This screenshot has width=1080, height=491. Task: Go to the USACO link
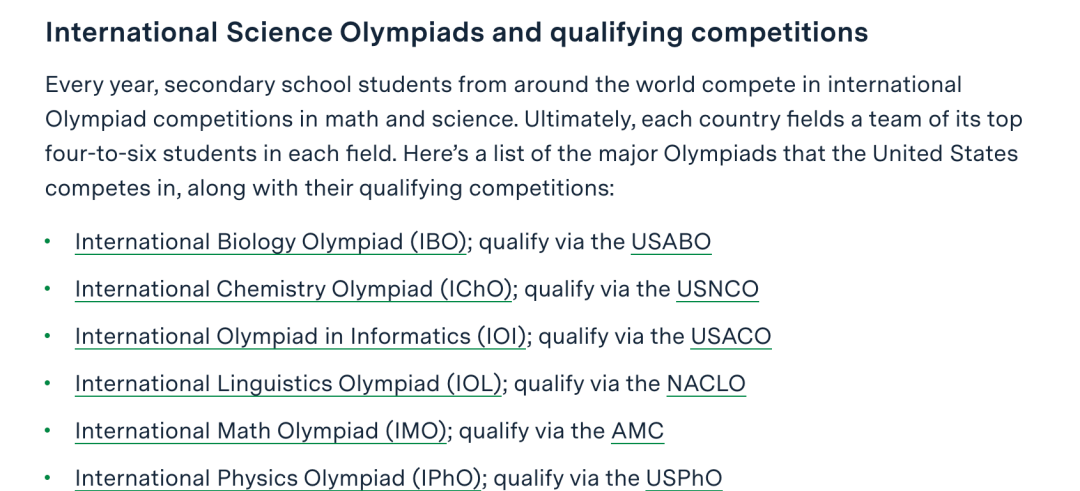(x=731, y=336)
